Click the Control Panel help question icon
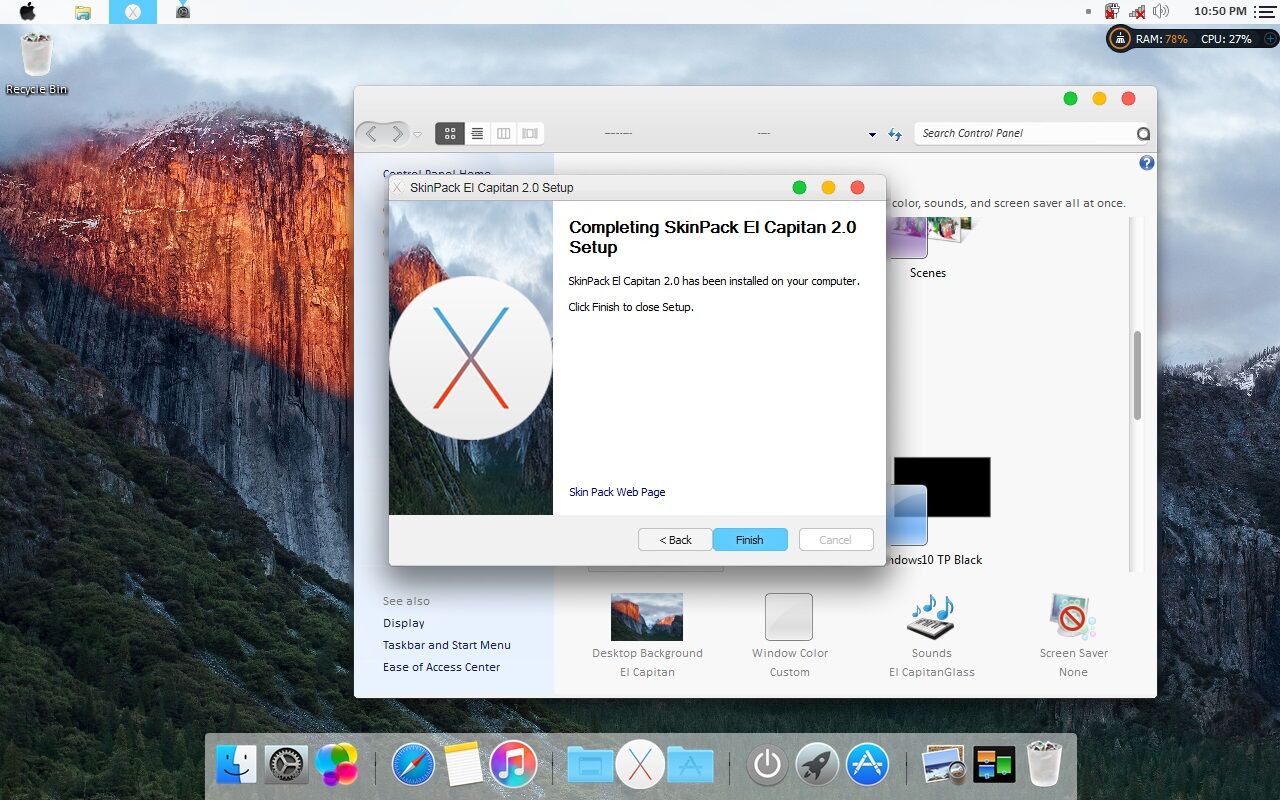The height and width of the screenshot is (800, 1280). point(1147,163)
